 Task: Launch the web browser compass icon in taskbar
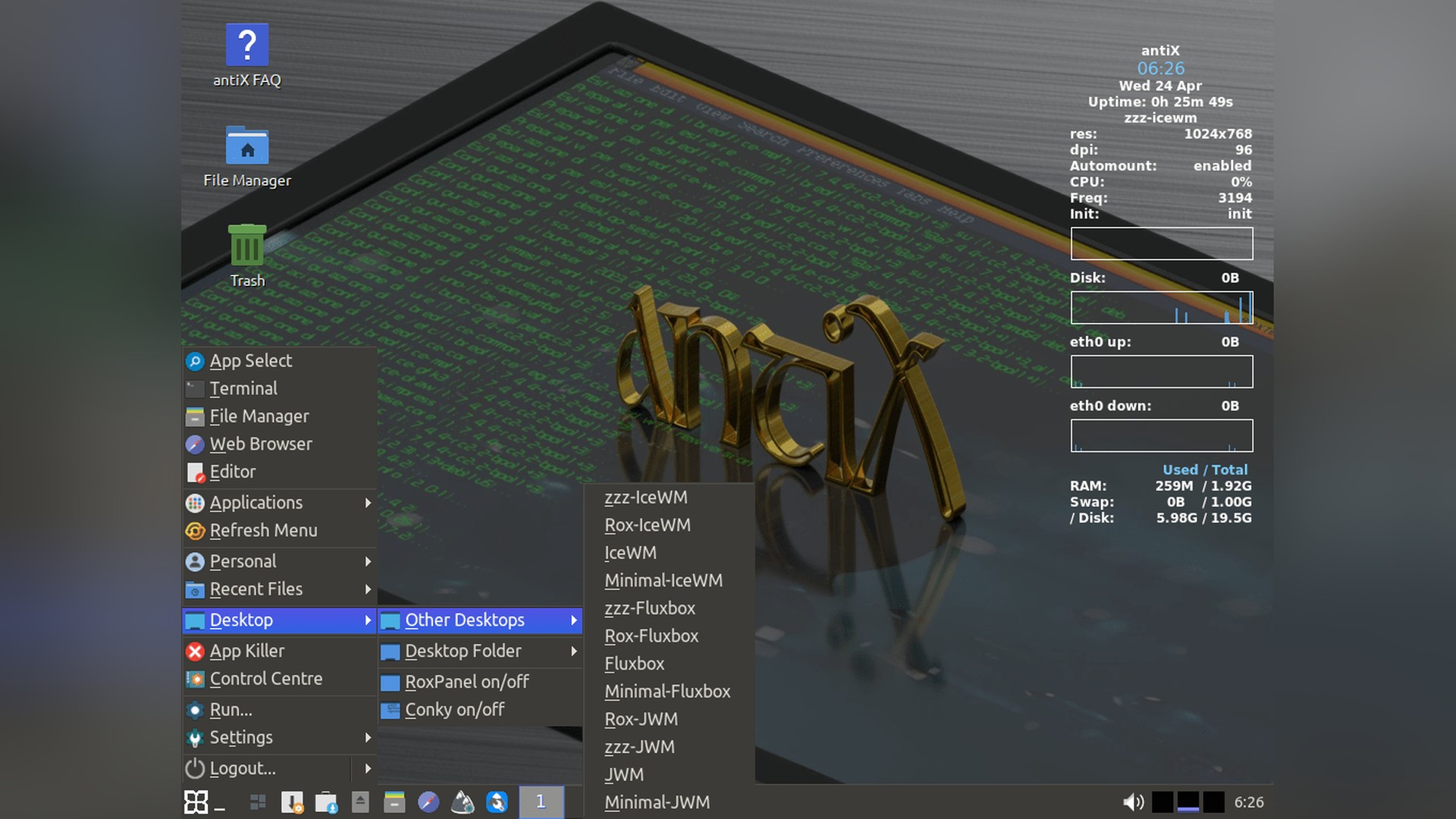(428, 802)
